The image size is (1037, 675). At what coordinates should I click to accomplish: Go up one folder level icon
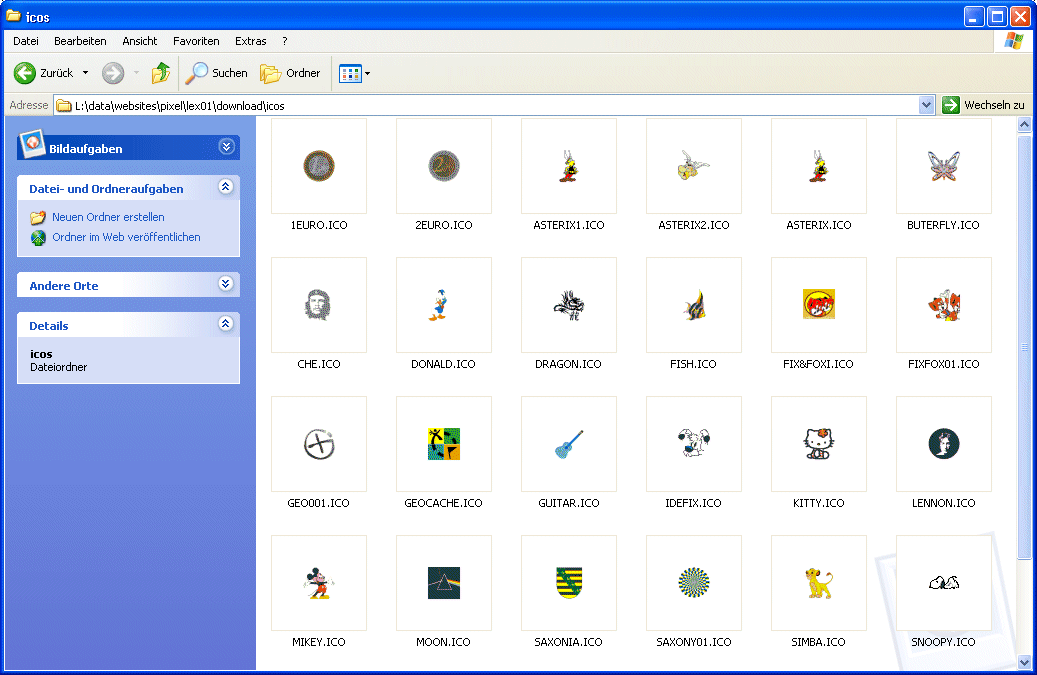[161, 73]
